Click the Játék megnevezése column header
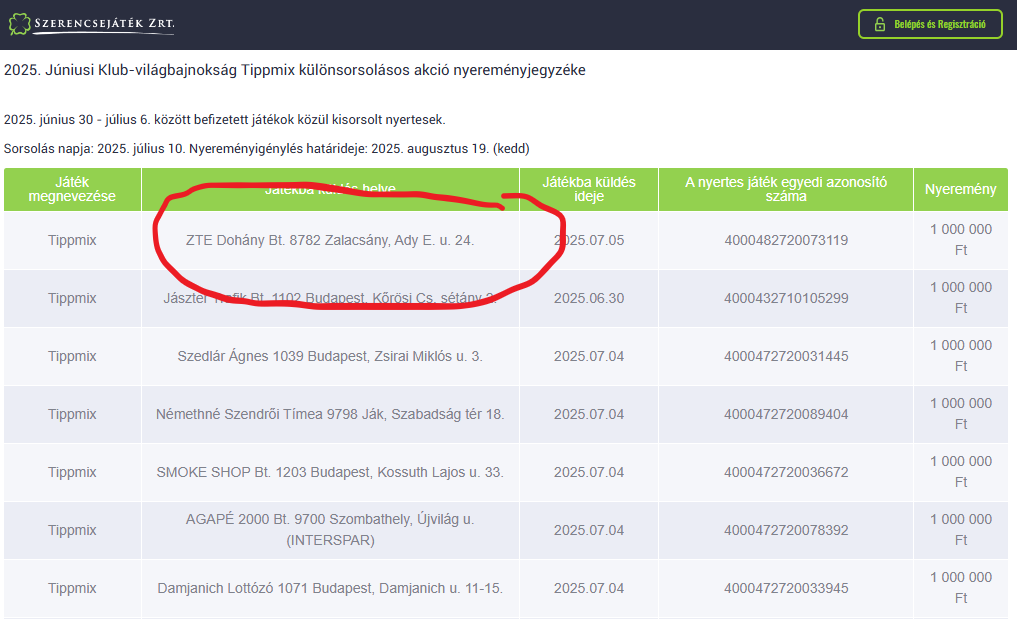1017x619 pixels. click(72, 189)
